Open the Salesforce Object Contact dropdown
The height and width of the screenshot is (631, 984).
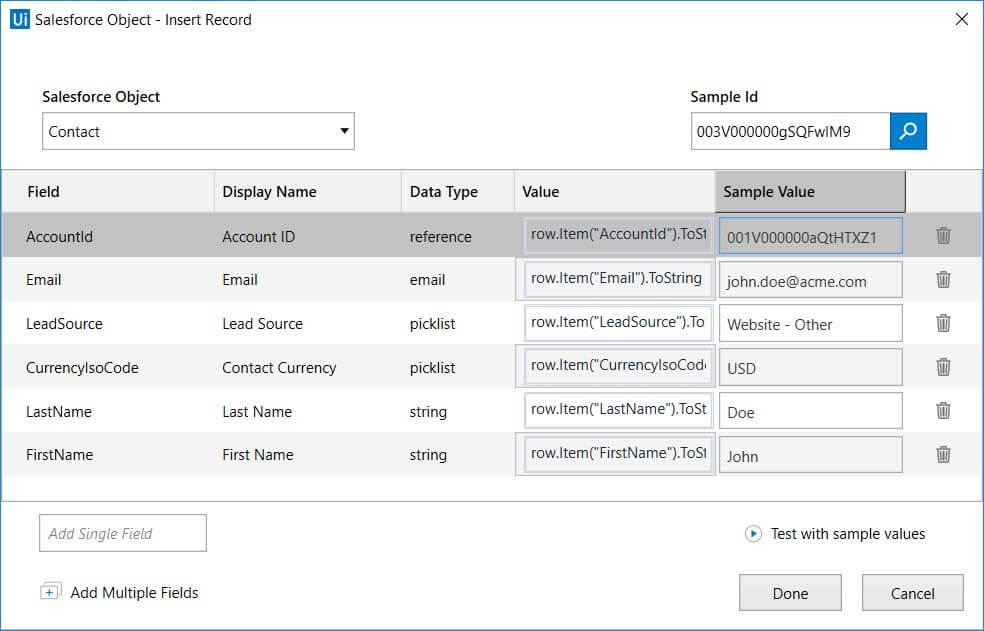click(x=198, y=131)
